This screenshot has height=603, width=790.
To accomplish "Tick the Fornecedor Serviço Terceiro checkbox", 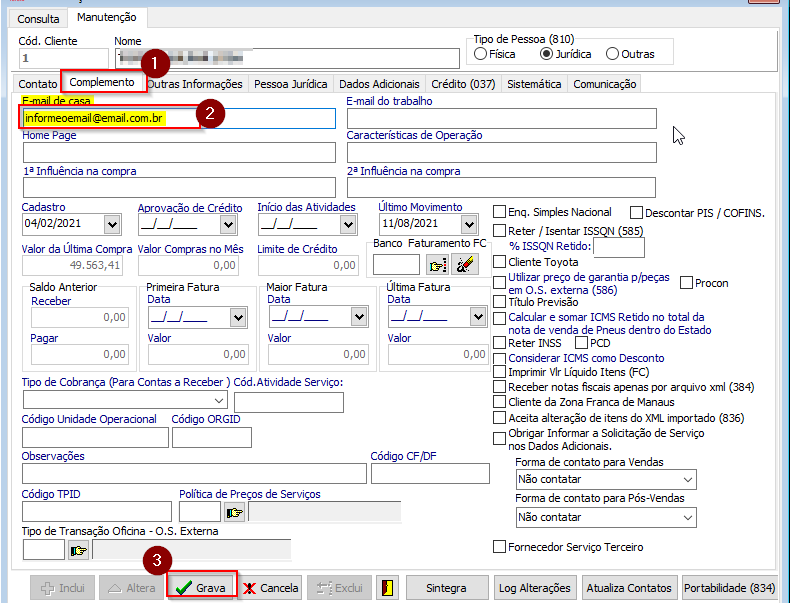I will click(x=500, y=547).
